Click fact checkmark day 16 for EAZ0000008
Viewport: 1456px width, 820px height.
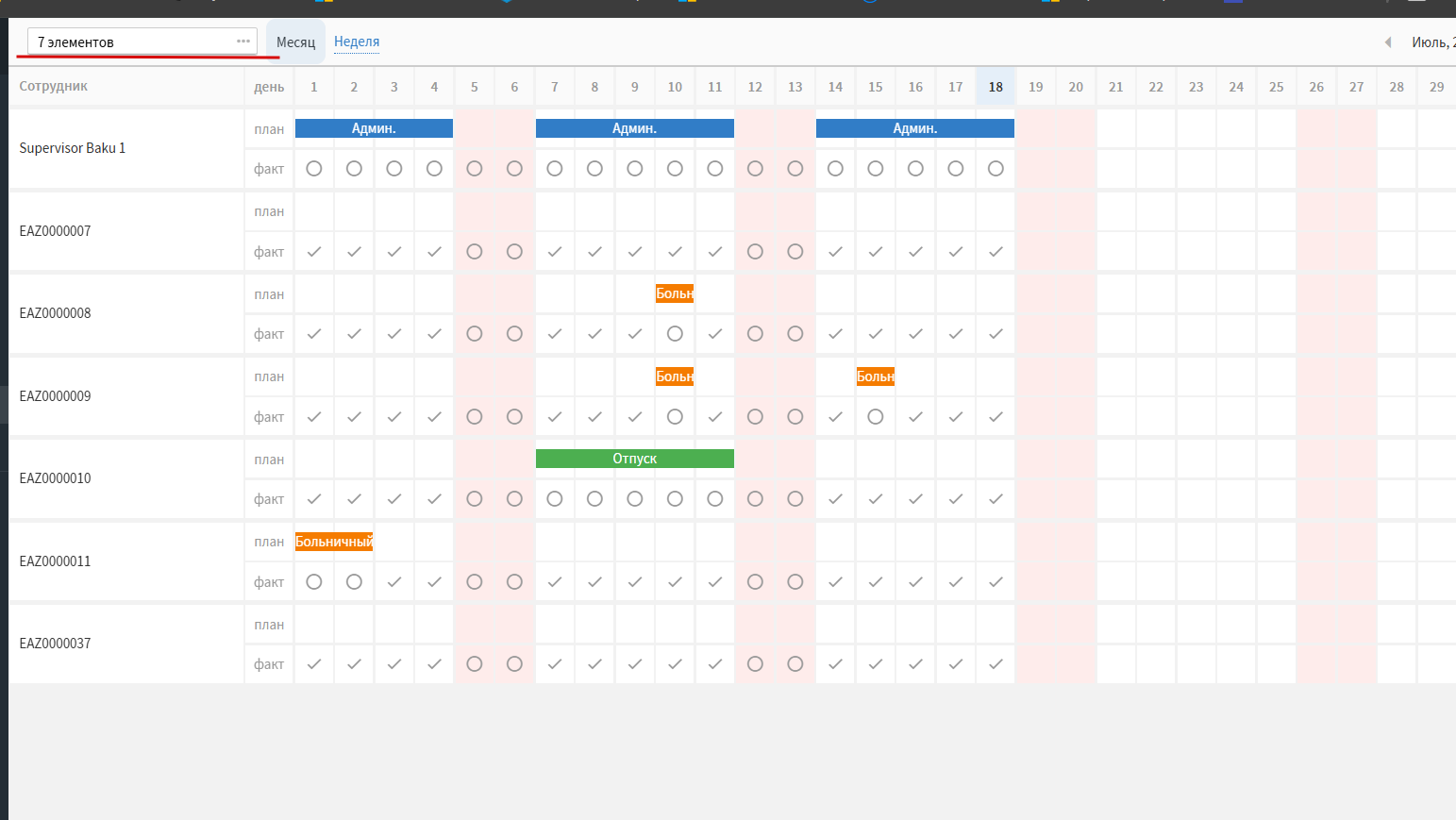click(915, 334)
